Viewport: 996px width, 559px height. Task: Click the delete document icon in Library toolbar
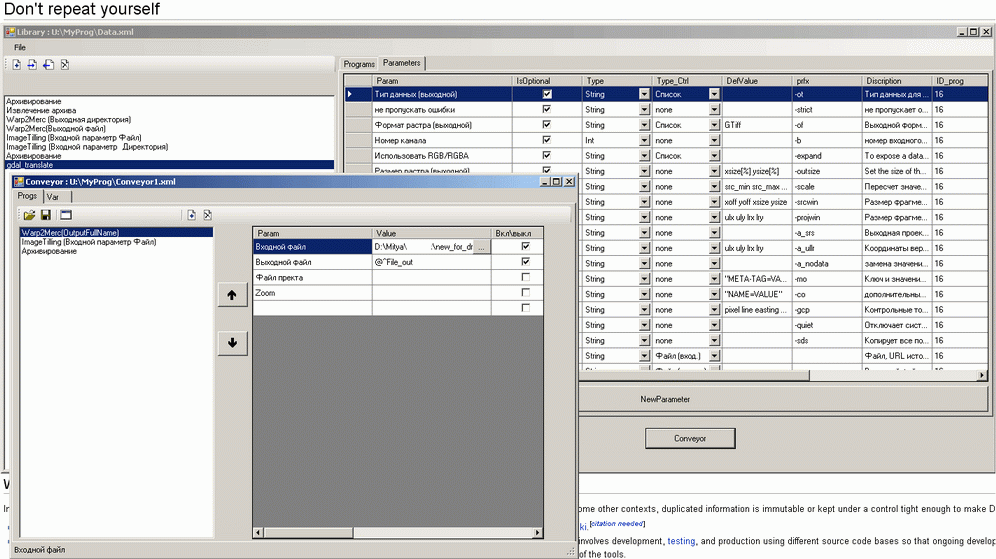click(x=64, y=65)
